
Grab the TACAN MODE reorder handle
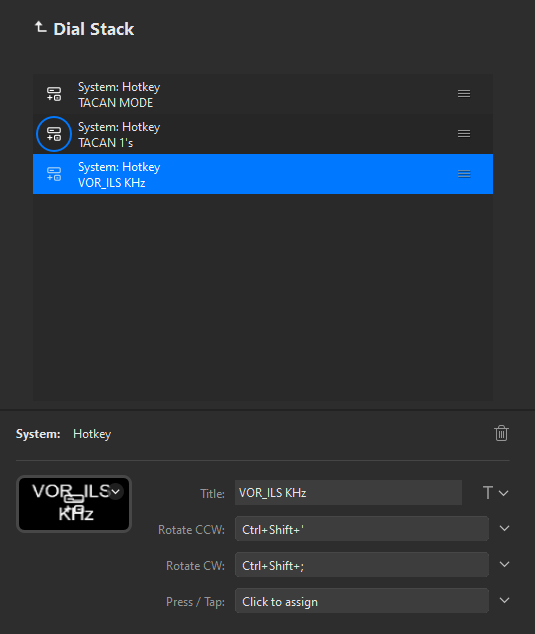464,94
